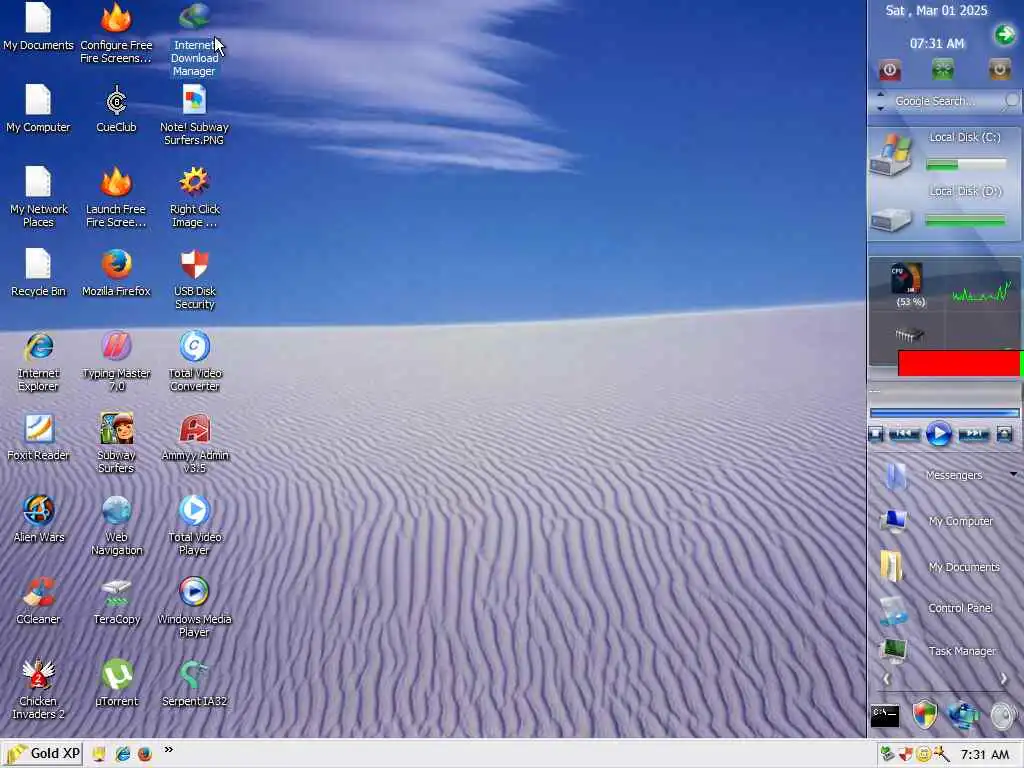Launch CCleaner from the desktop
Screen dimensions: 1024x768
(38, 601)
